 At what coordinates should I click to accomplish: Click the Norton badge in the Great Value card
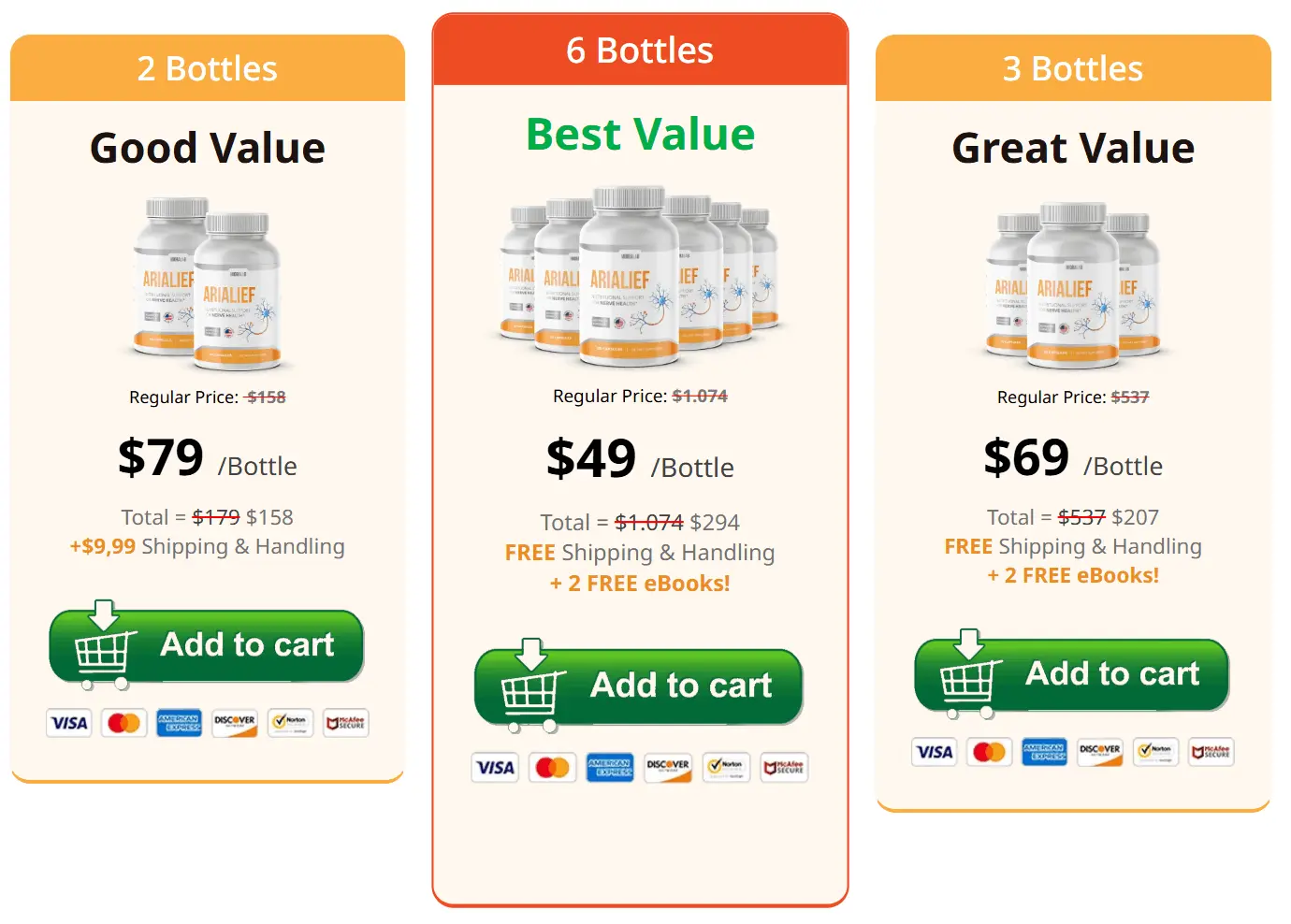click(1157, 752)
